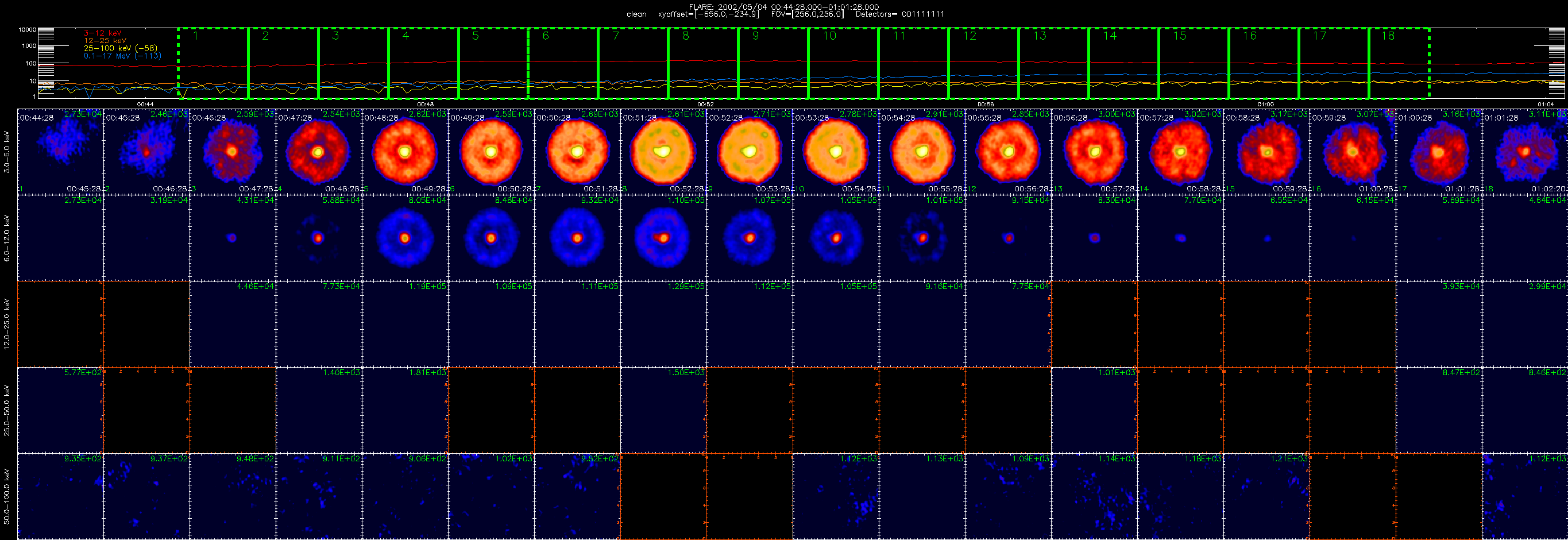Open the 6-12 keV image labeled 9.15E+04

(1008, 238)
